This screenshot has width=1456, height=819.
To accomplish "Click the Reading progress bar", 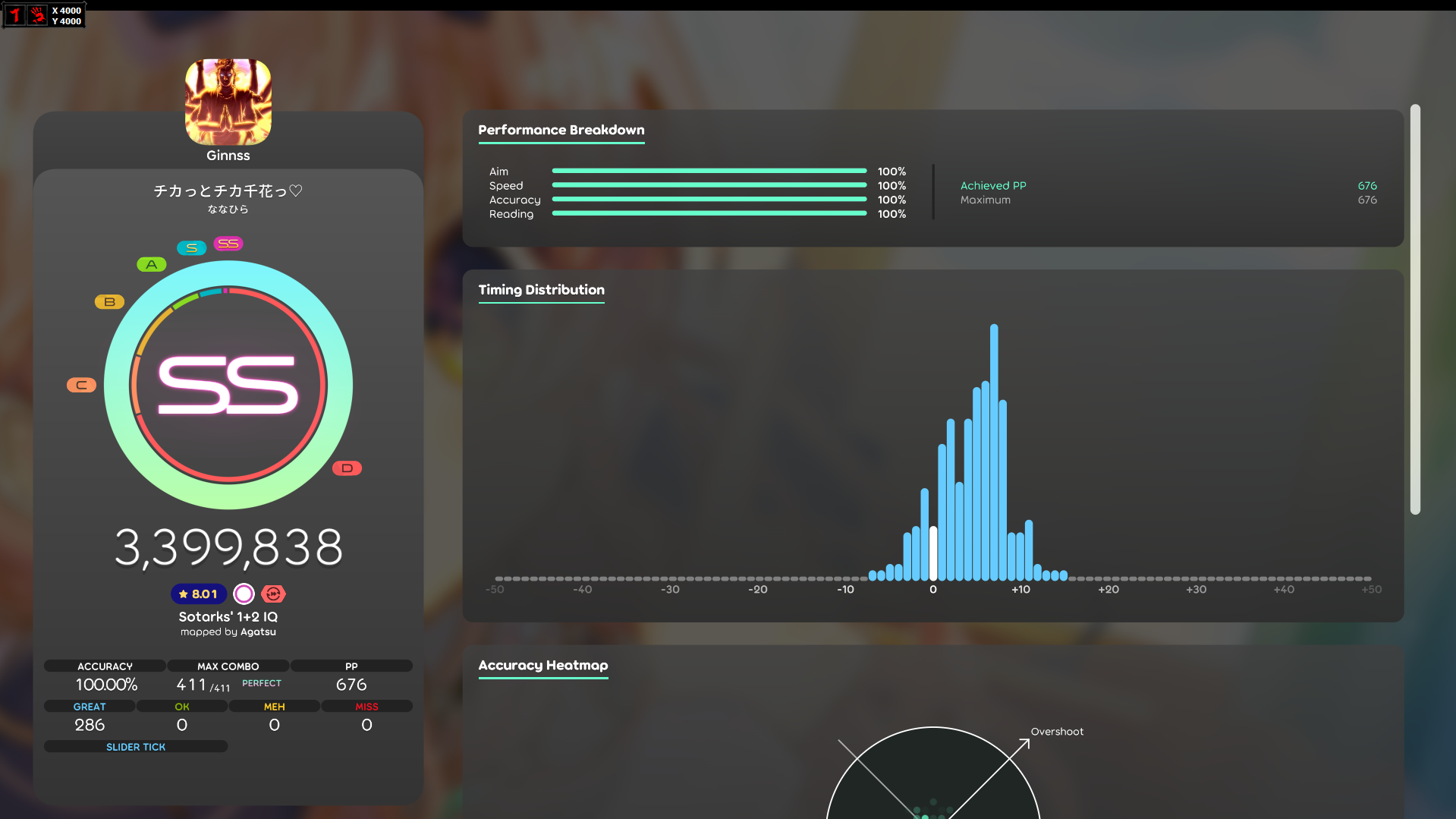I will [x=709, y=213].
